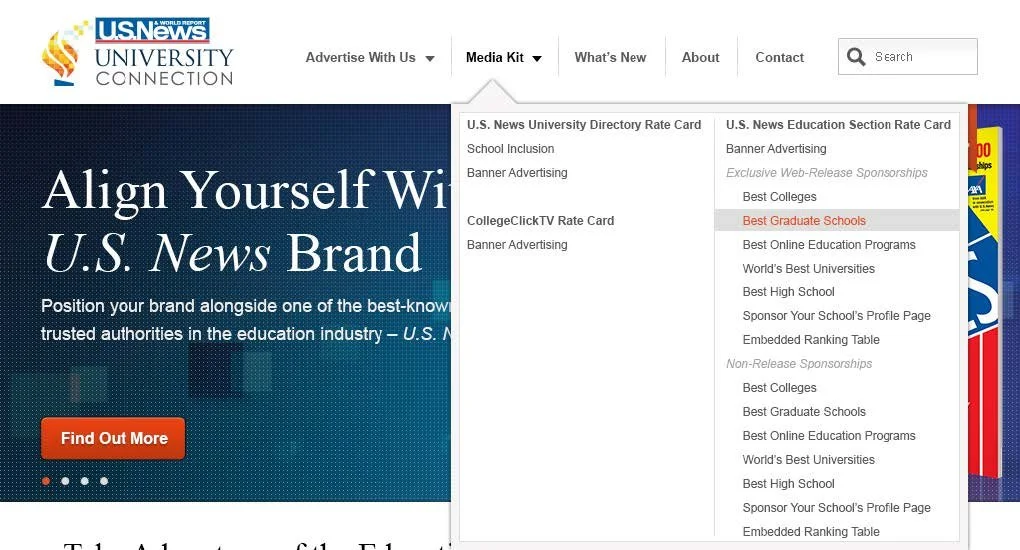Viewport: 1020px width, 550px height.
Task: Expand the Advertise With Us dropdown arrow
Action: pos(429,58)
